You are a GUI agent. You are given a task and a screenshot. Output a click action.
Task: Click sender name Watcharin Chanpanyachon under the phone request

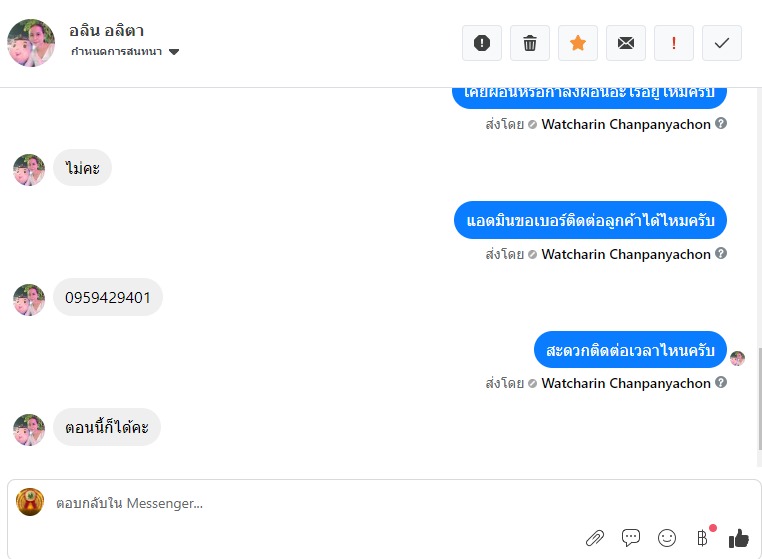(x=626, y=254)
